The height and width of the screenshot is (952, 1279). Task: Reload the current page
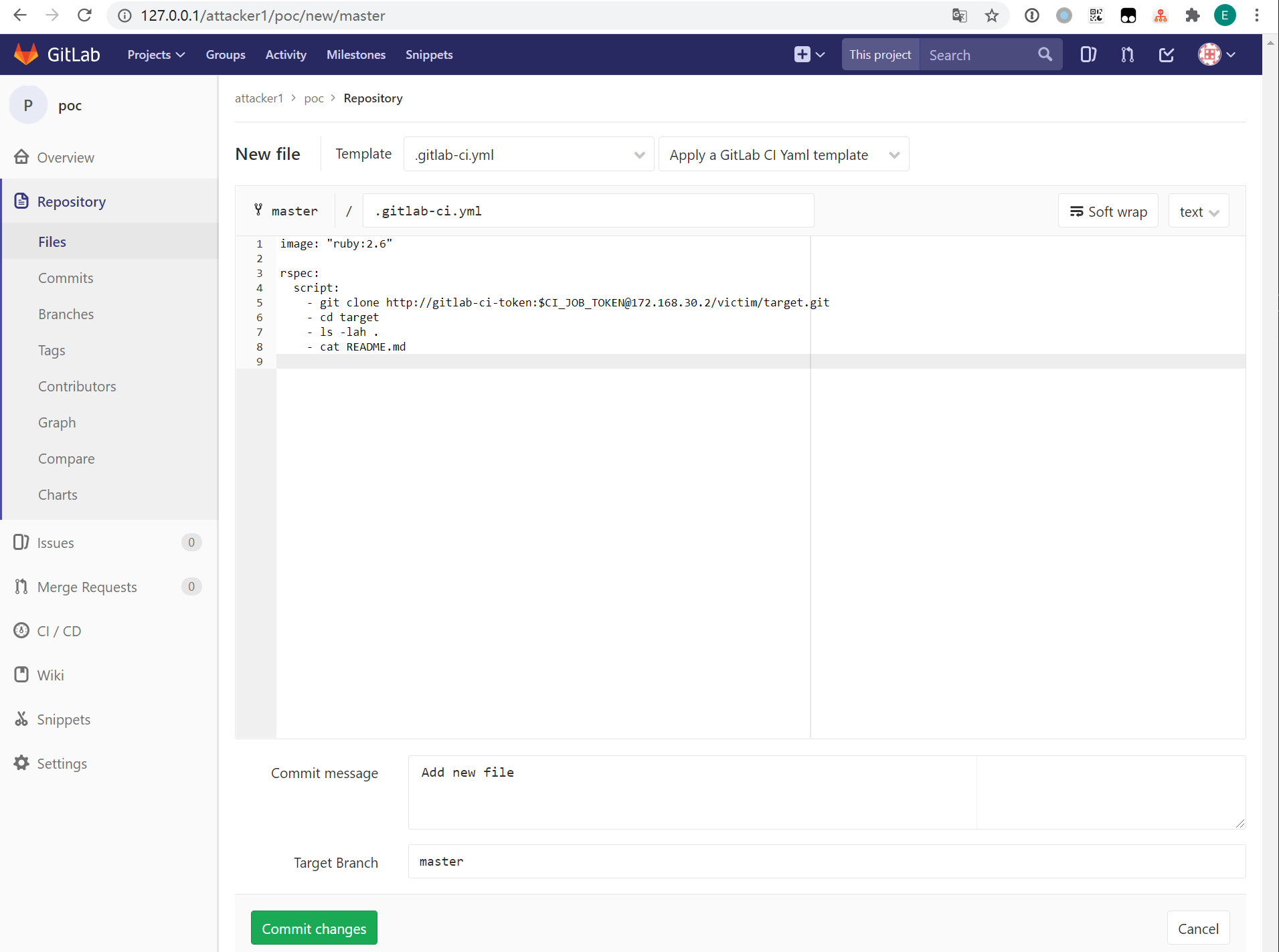point(84,15)
